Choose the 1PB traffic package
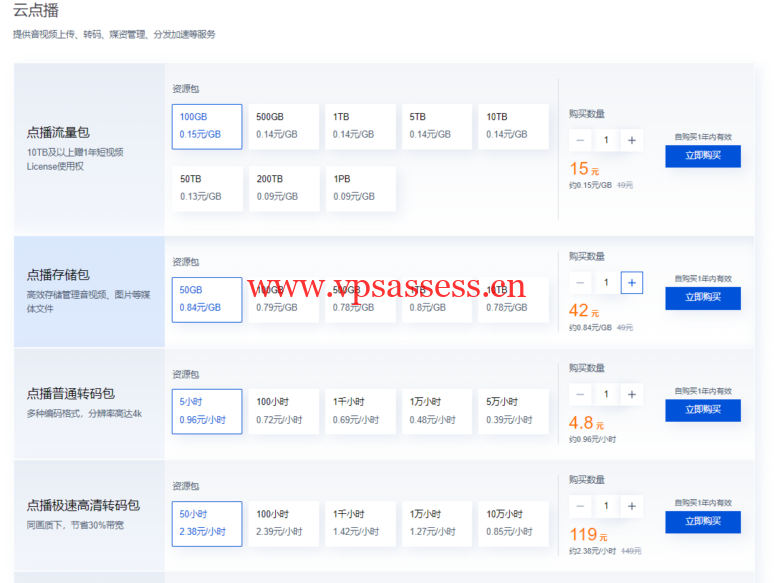This screenshot has height=583, width=780. point(359,188)
